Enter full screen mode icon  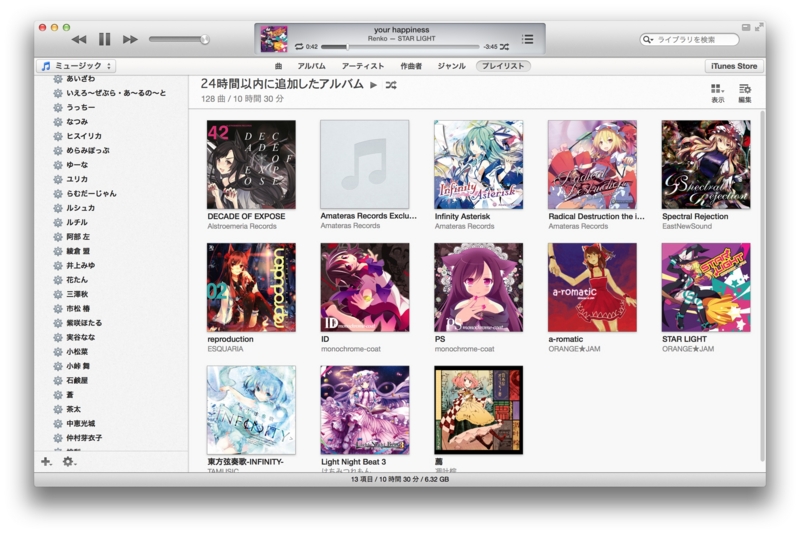pos(760,27)
